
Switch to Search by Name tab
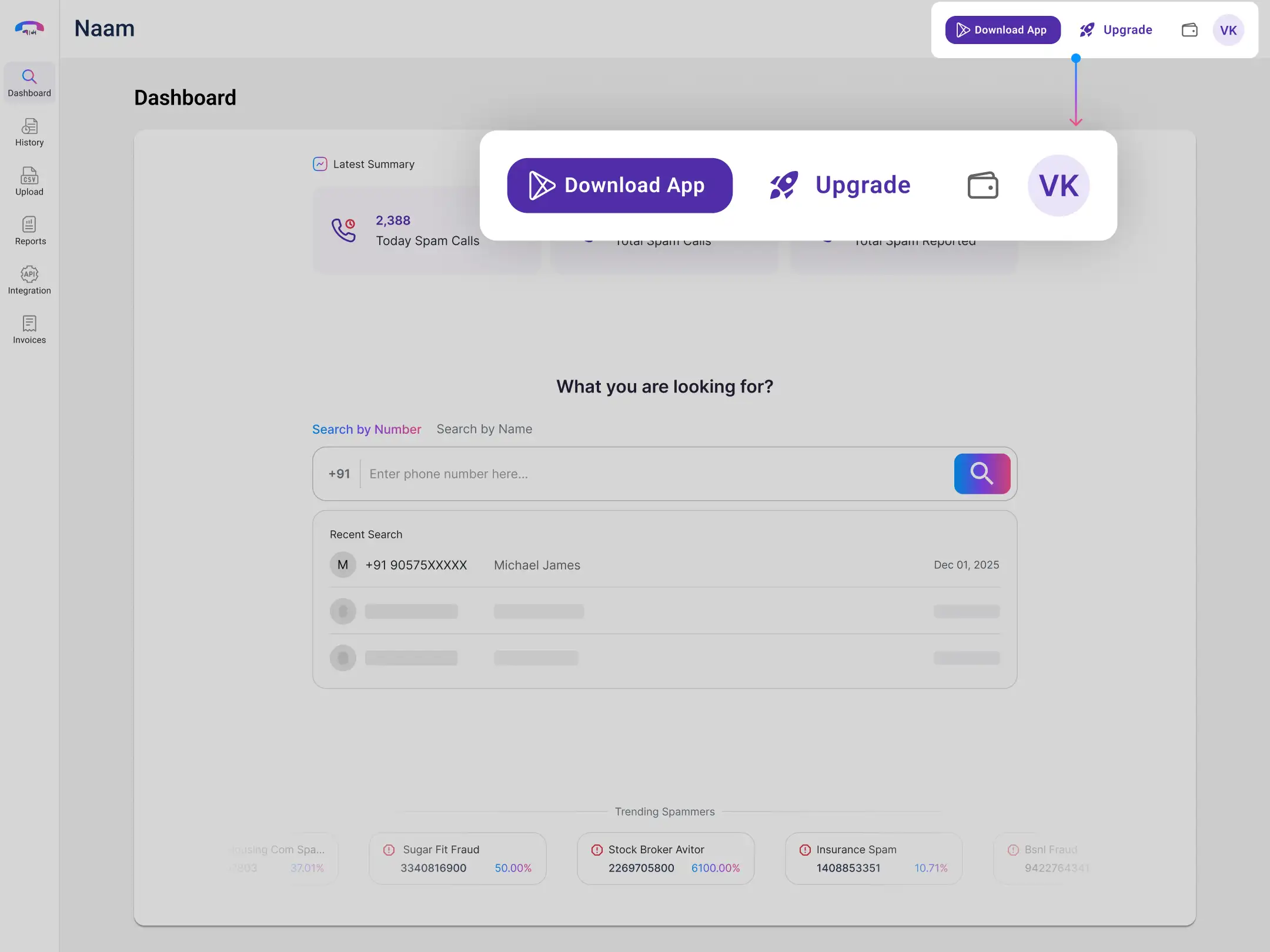pyautogui.click(x=484, y=429)
